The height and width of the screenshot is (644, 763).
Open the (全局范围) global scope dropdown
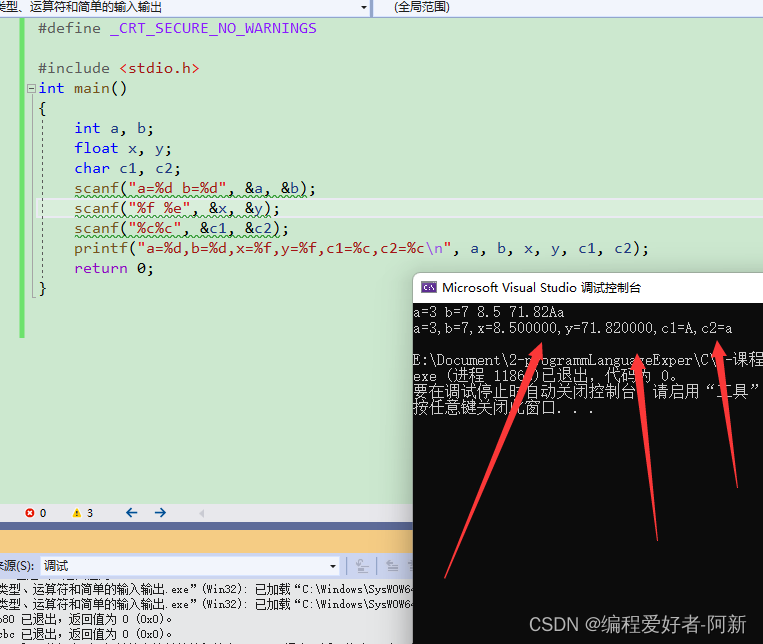[568, 7]
